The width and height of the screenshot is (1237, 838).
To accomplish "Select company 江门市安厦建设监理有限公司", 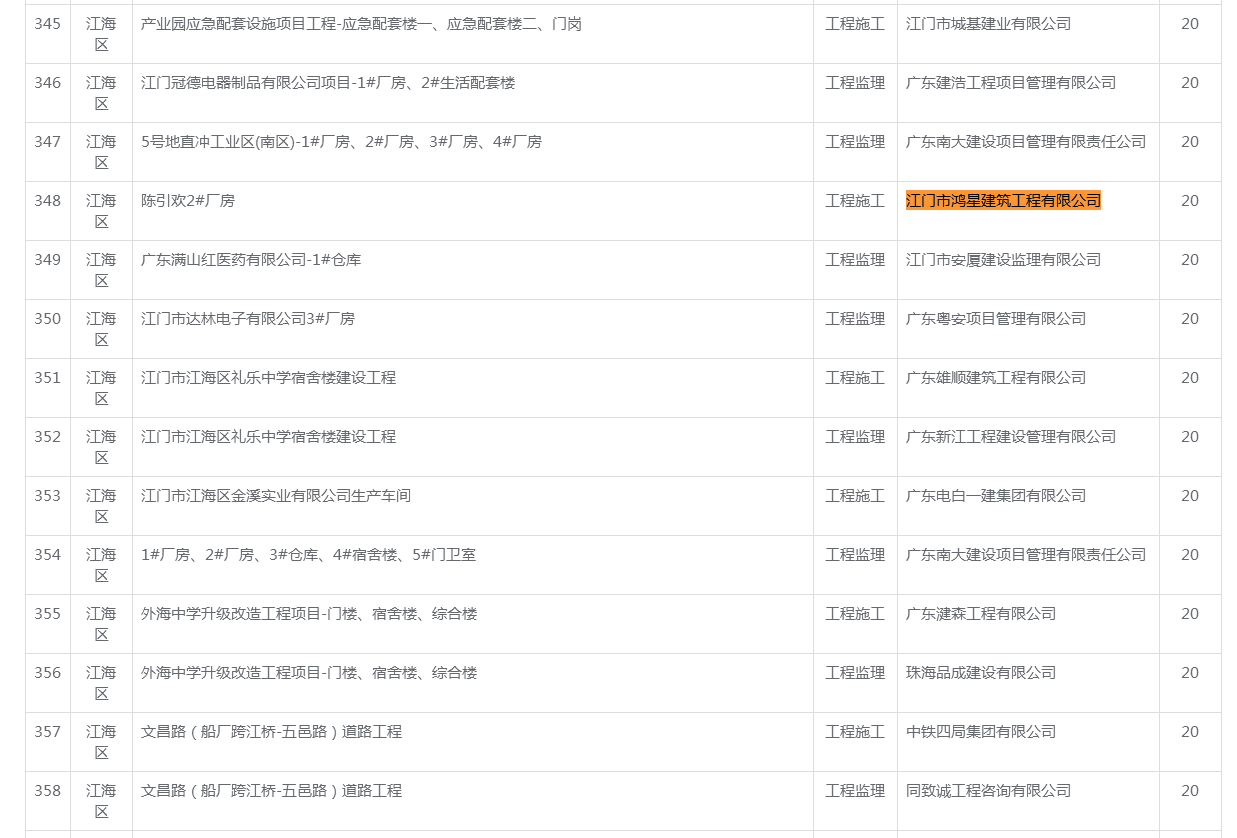I will 1003,260.
